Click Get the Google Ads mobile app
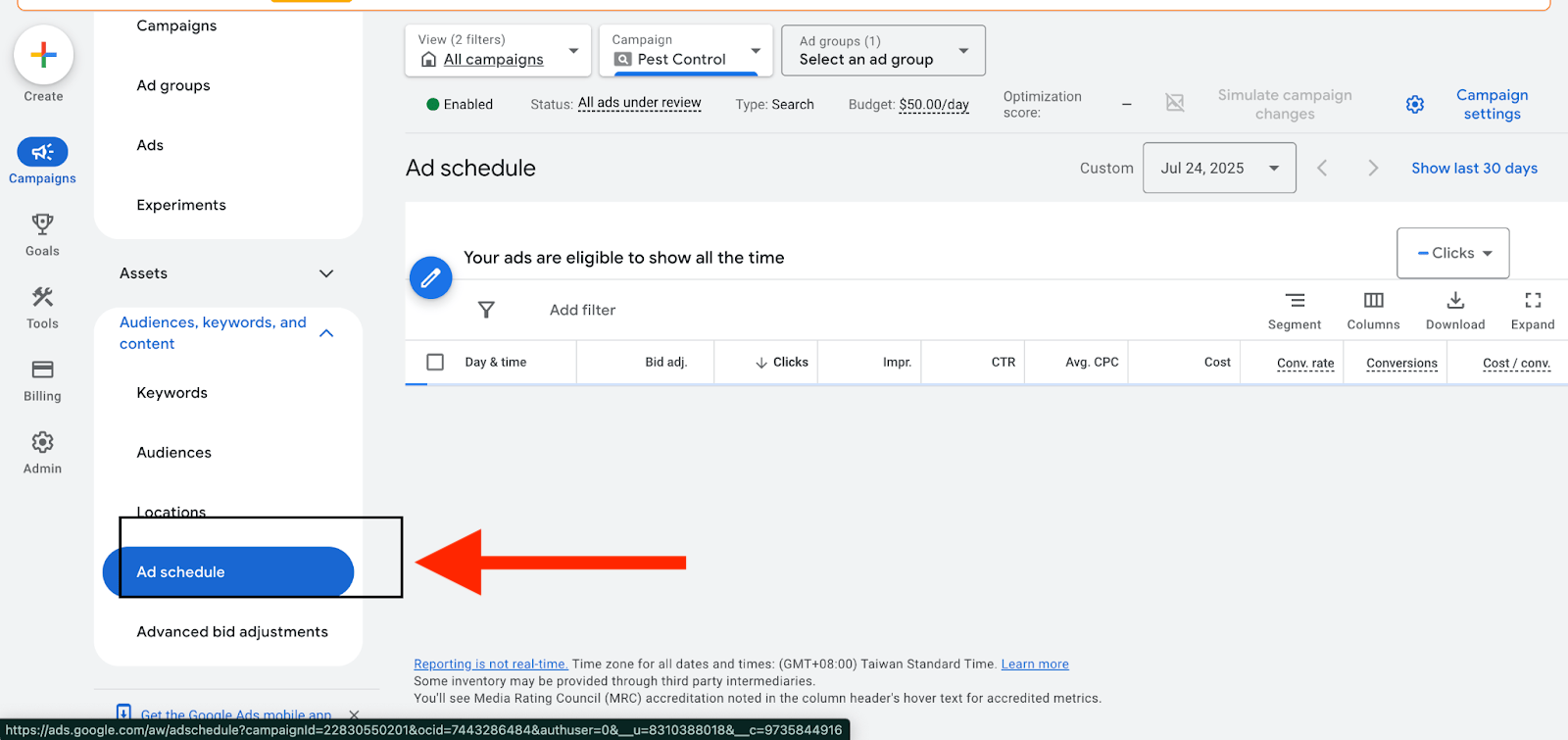The height and width of the screenshot is (740, 1568). pos(236,715)
